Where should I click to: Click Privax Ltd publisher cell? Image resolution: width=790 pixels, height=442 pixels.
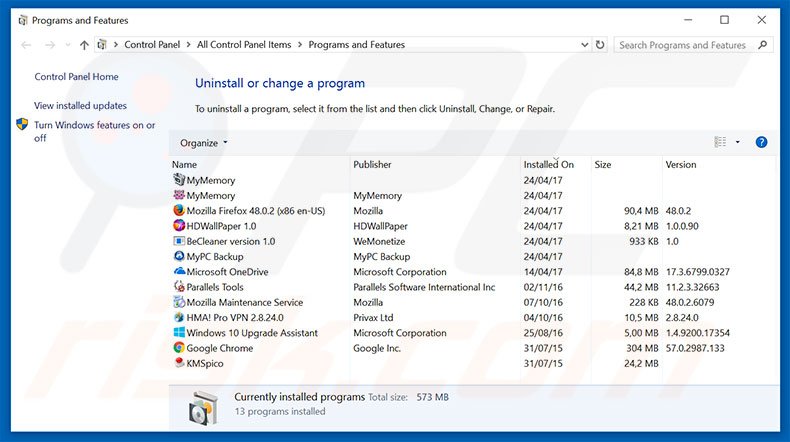click(x=373, y=318)
